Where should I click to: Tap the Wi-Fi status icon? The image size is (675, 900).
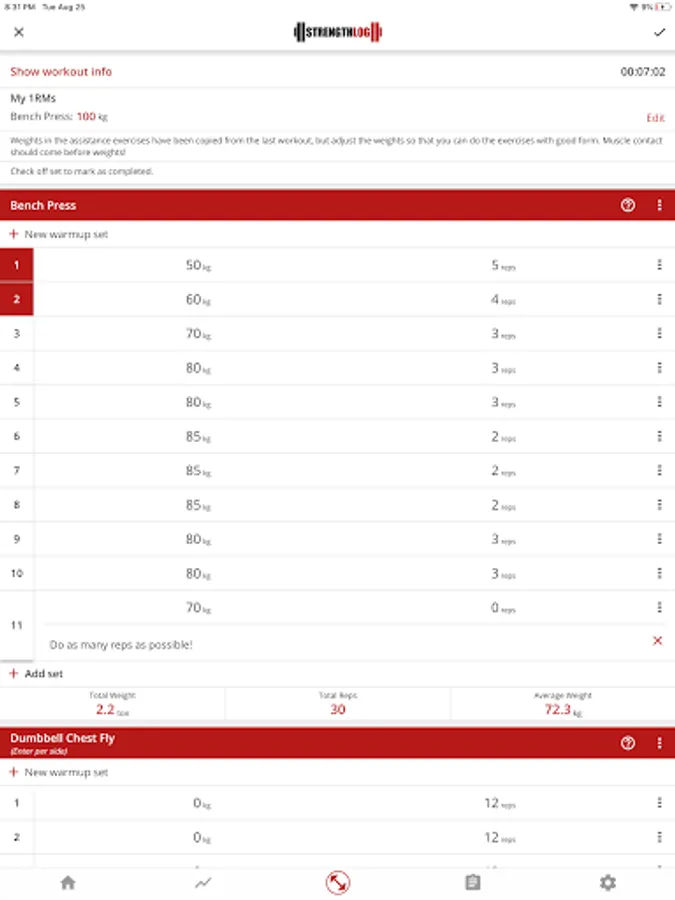coord(634,7)
